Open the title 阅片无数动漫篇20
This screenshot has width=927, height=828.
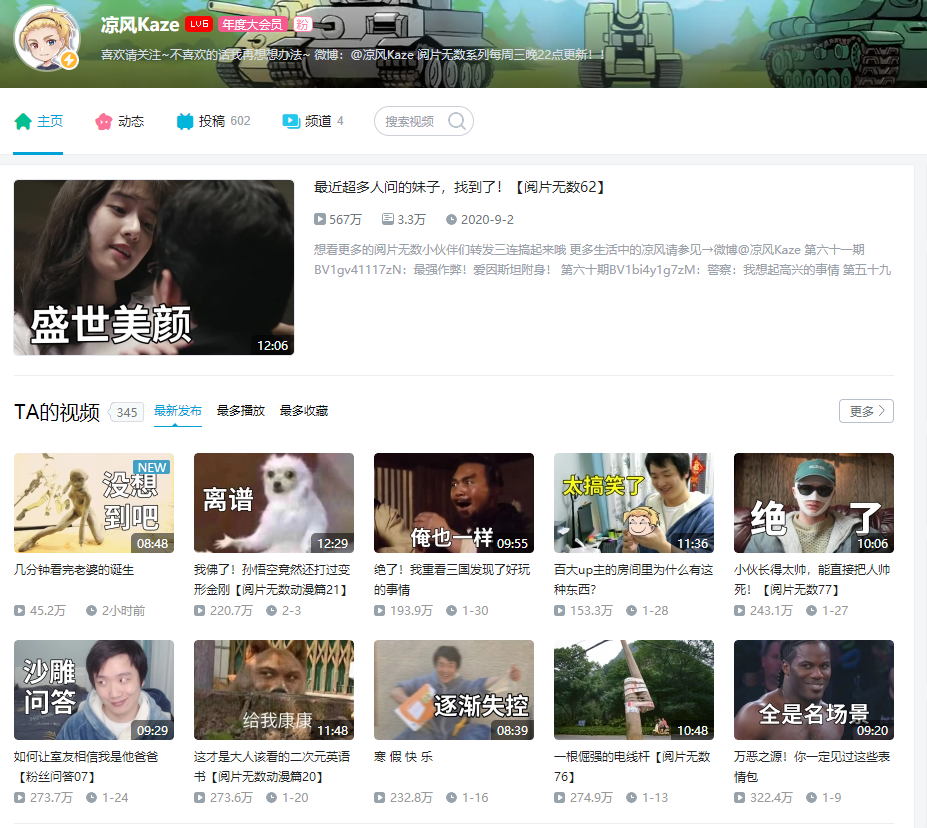(x=272, y=767)
